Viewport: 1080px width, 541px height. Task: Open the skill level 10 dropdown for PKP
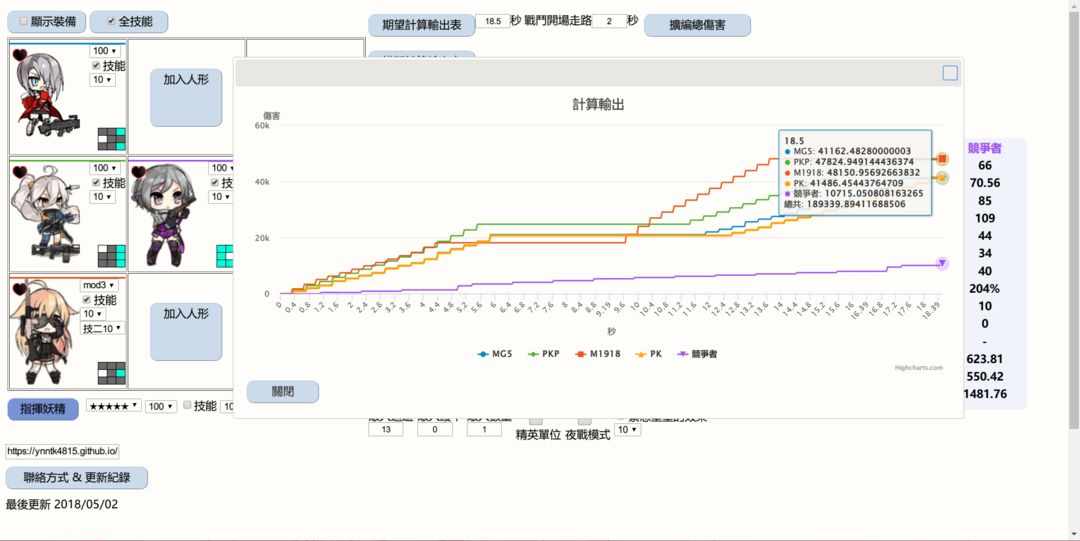pos(102,197)
